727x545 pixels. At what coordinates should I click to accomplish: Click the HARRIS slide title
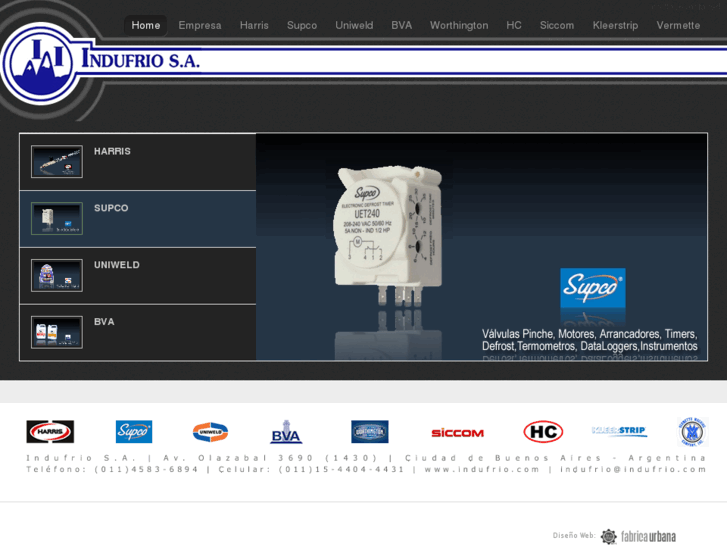[112, 151]
